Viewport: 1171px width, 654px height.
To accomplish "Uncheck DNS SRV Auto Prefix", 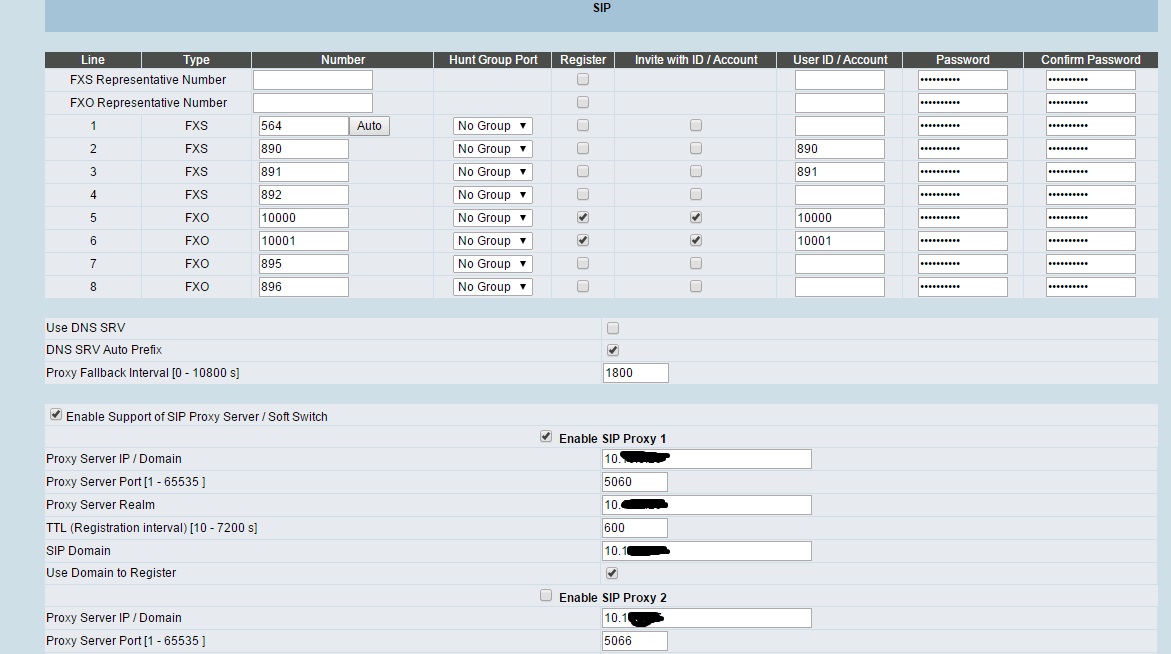I will [613, 350].
